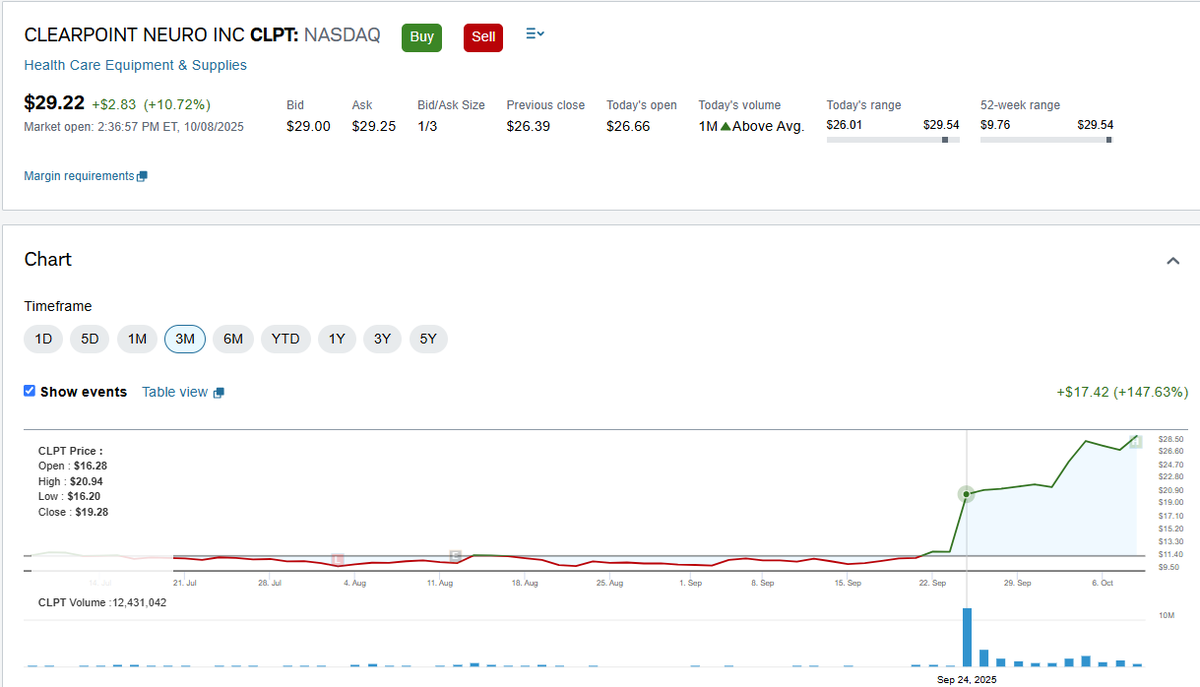This screenshot has width=1200, height=687.
Task: Switch timeframe to 1D
Action: click(x=43, y=339)
